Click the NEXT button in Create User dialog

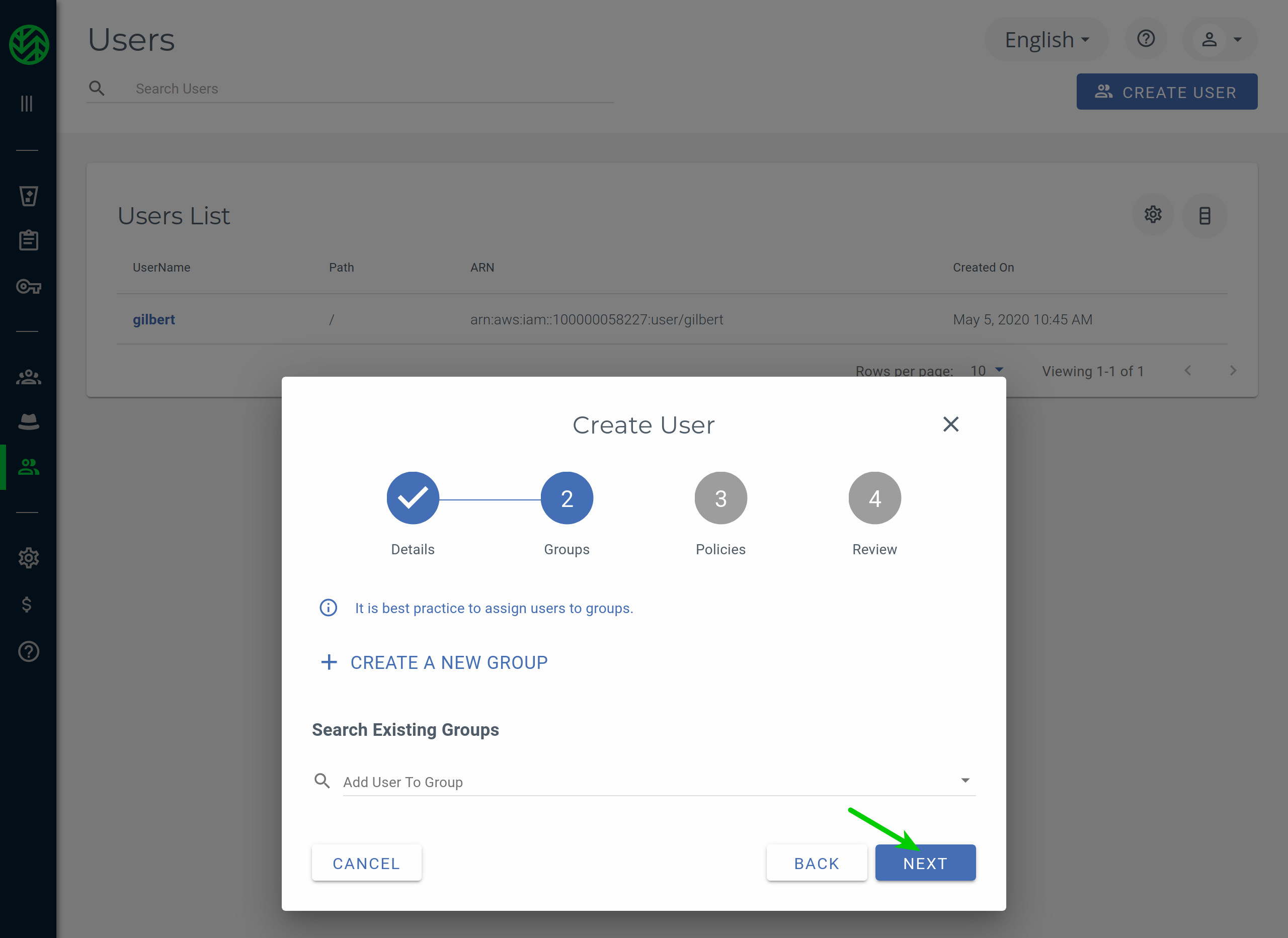[925, 863]
